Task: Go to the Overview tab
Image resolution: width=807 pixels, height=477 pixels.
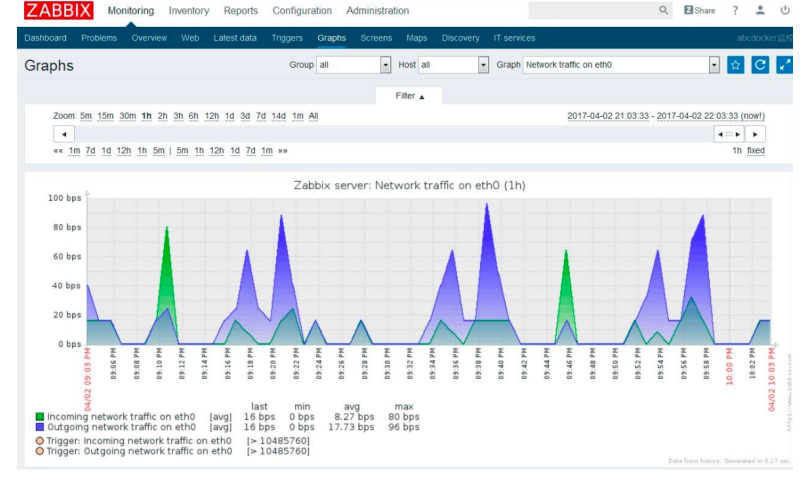Action: (149, 38)
